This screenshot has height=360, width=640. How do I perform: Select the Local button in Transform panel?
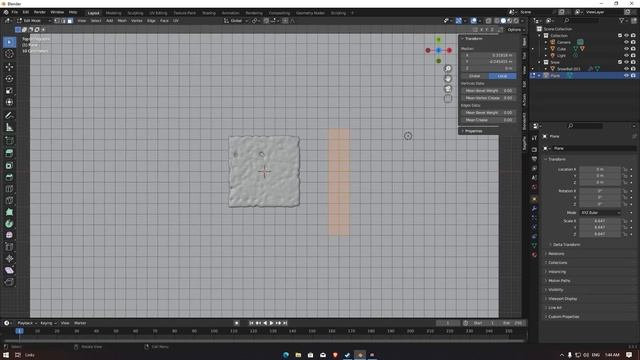[502, 76]
